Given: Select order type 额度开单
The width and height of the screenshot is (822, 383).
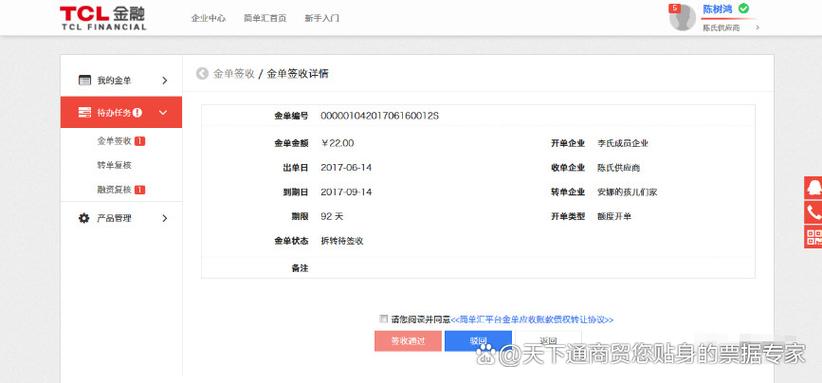Looking at the screenshot, I should coord(614,216).
